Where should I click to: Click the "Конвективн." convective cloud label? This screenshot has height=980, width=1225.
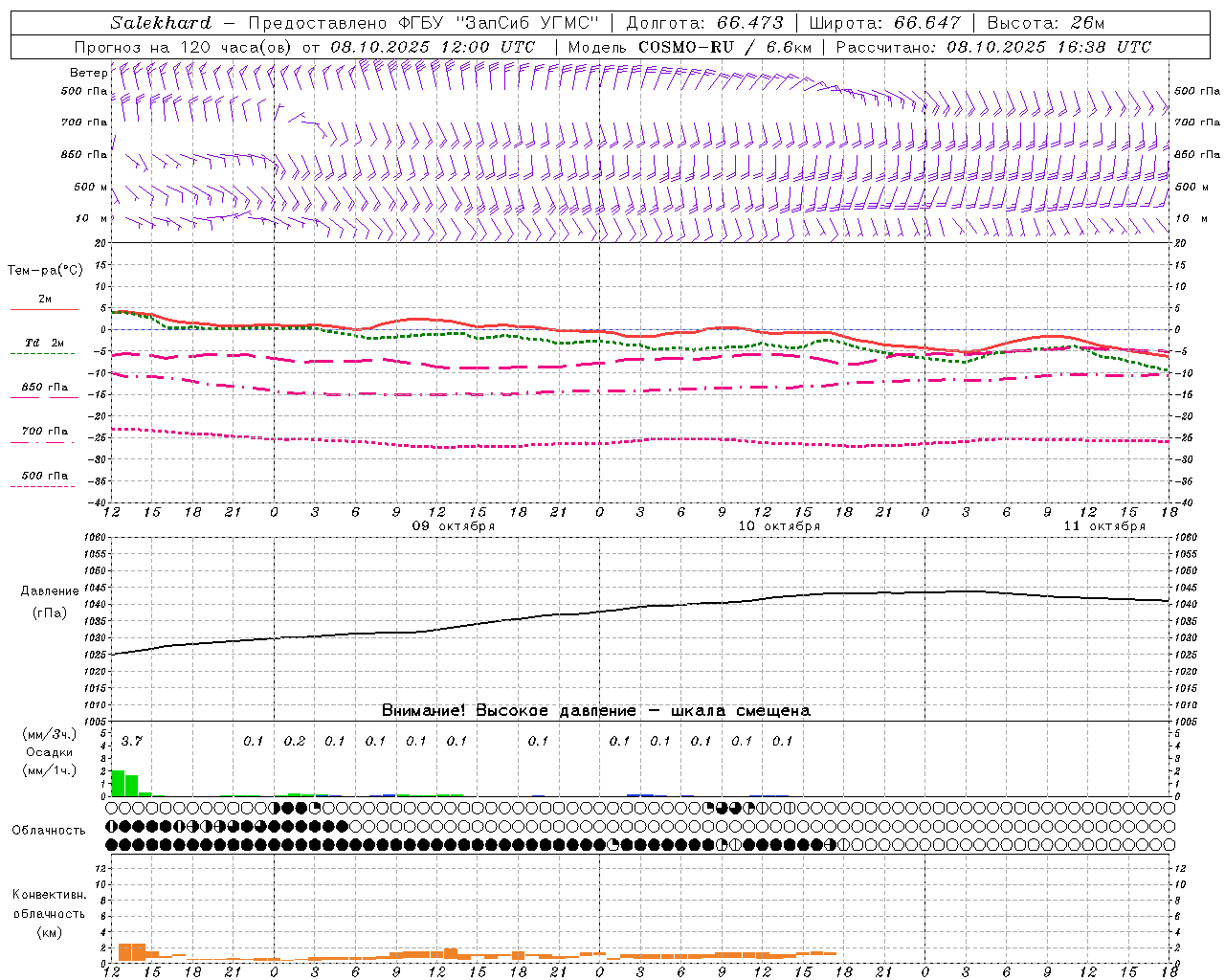[49, 895]
